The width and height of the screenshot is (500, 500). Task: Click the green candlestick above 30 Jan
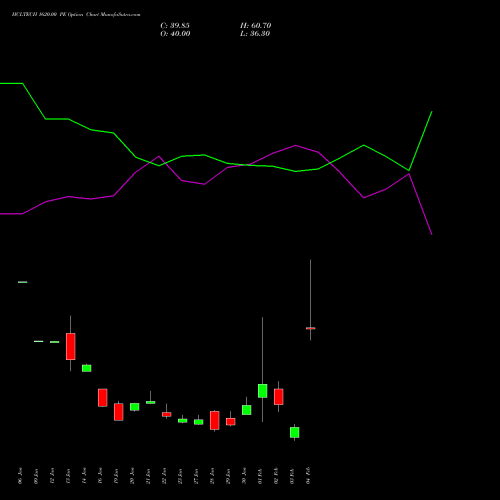[x=247, y=410]
